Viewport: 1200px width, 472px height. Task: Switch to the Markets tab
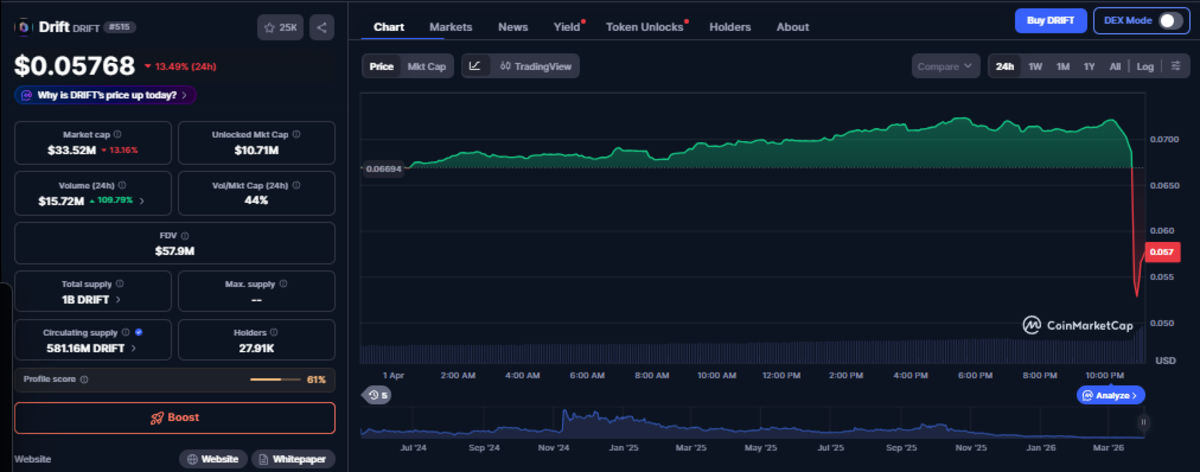click(x=450, y=27)
